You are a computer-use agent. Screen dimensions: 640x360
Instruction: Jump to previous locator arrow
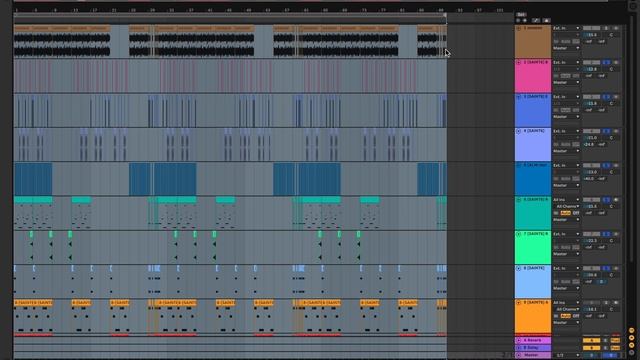[518, 20]
